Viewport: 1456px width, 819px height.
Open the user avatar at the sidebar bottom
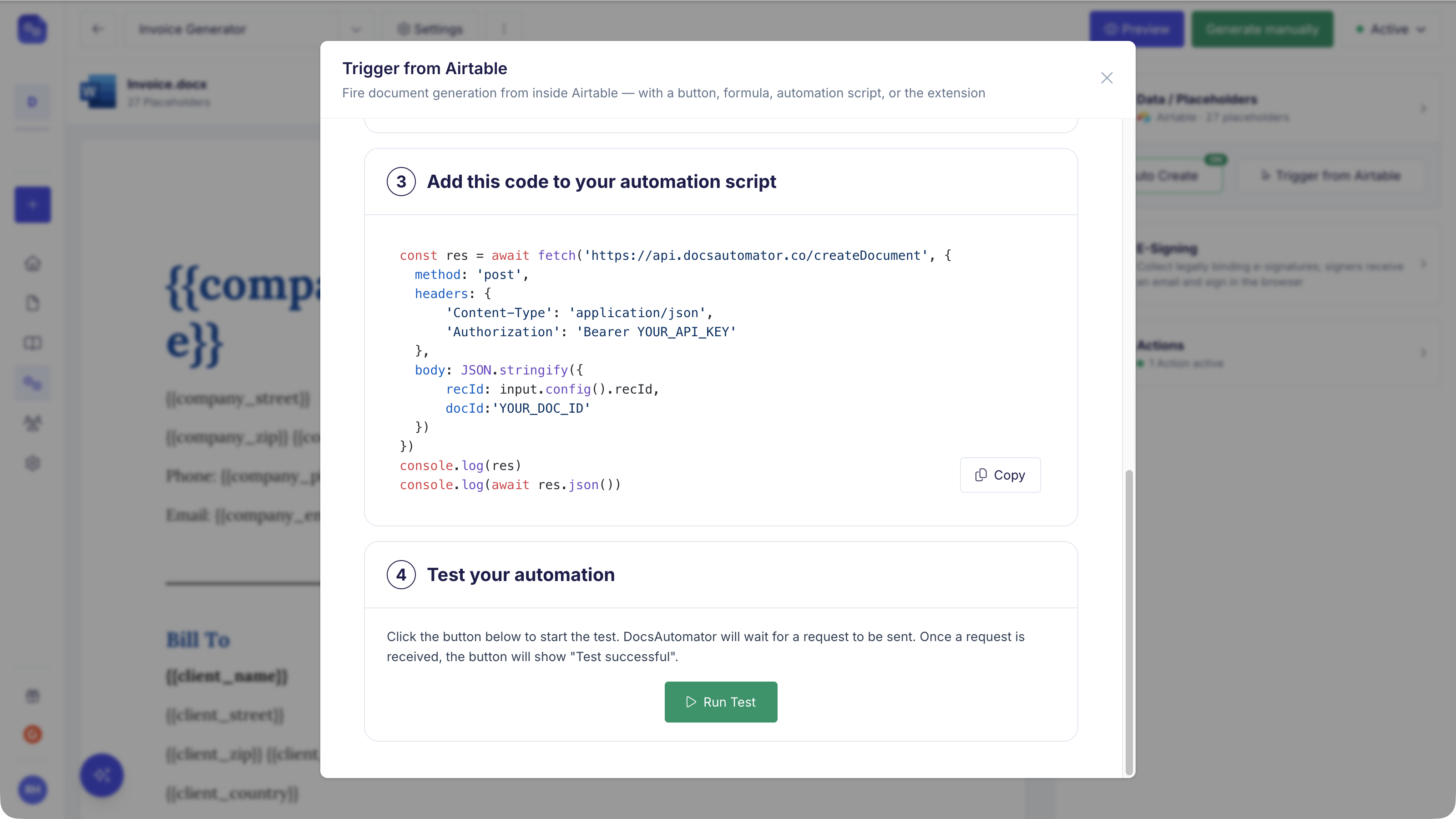[x=32, y=789]
